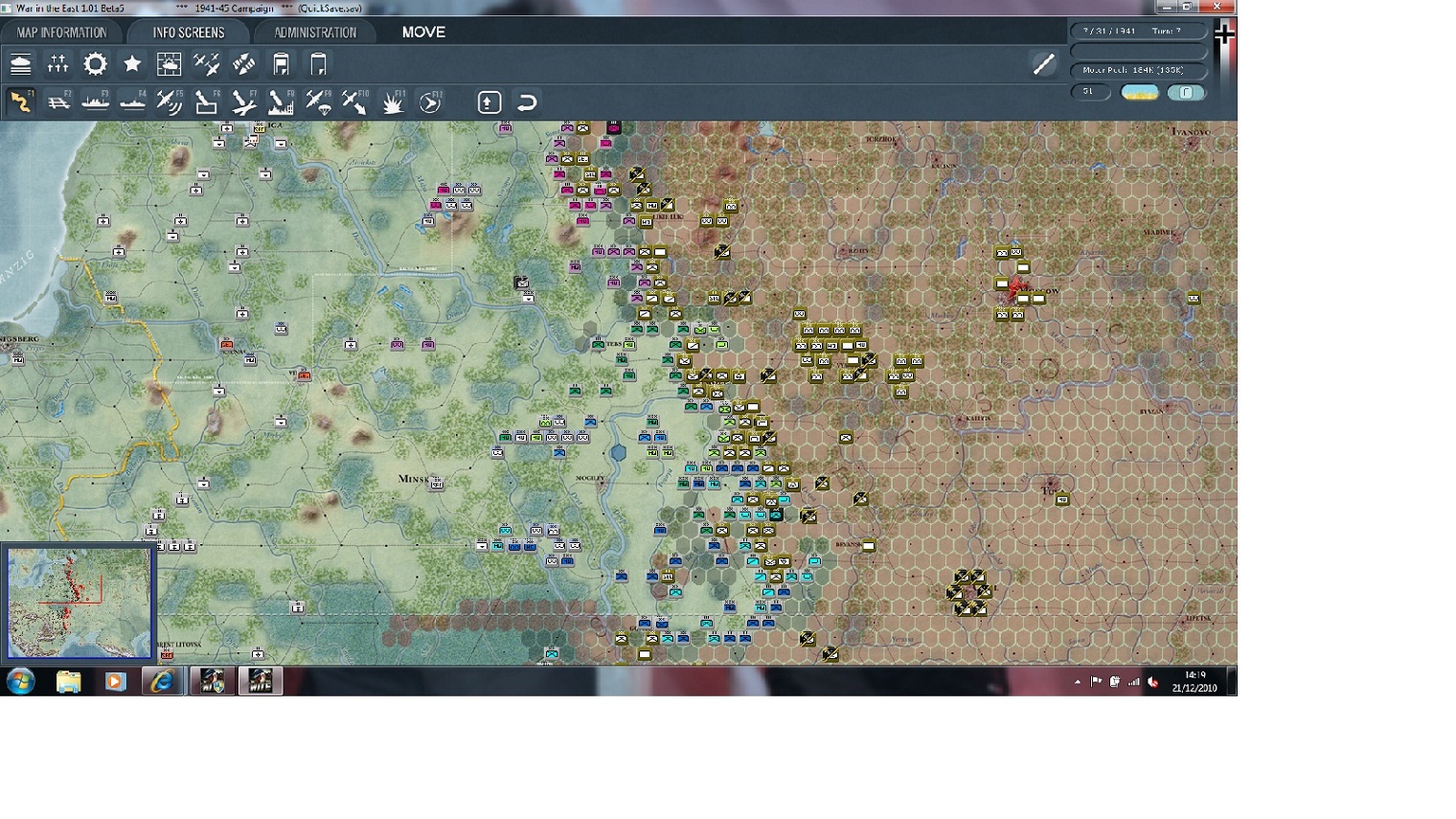Open the Windows Start menu
The image size is (1456, 819).
[20, 681]
